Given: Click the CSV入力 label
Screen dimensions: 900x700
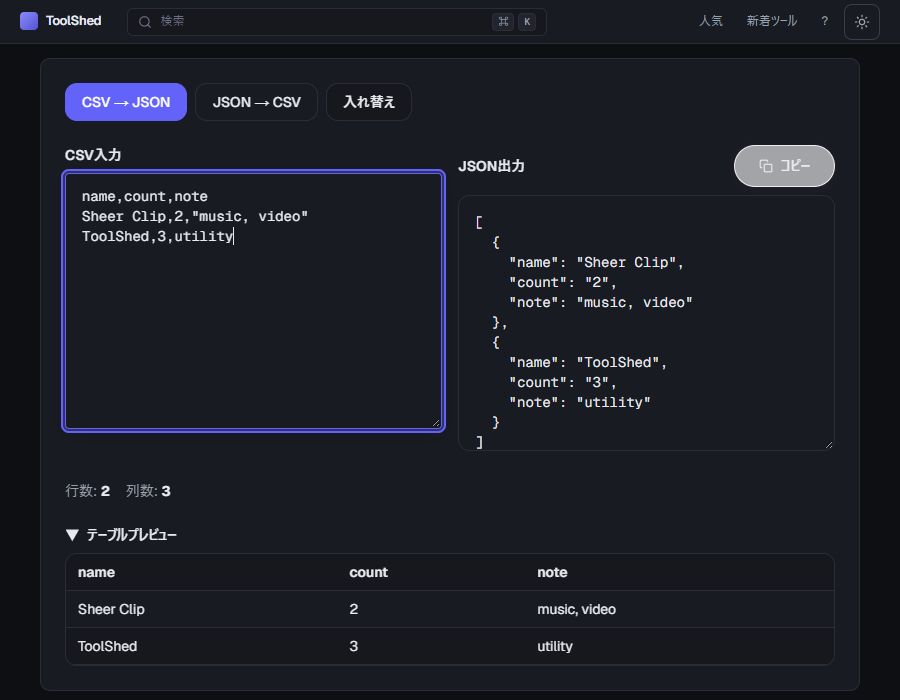Looking at the screenshot, I should 93,155.
